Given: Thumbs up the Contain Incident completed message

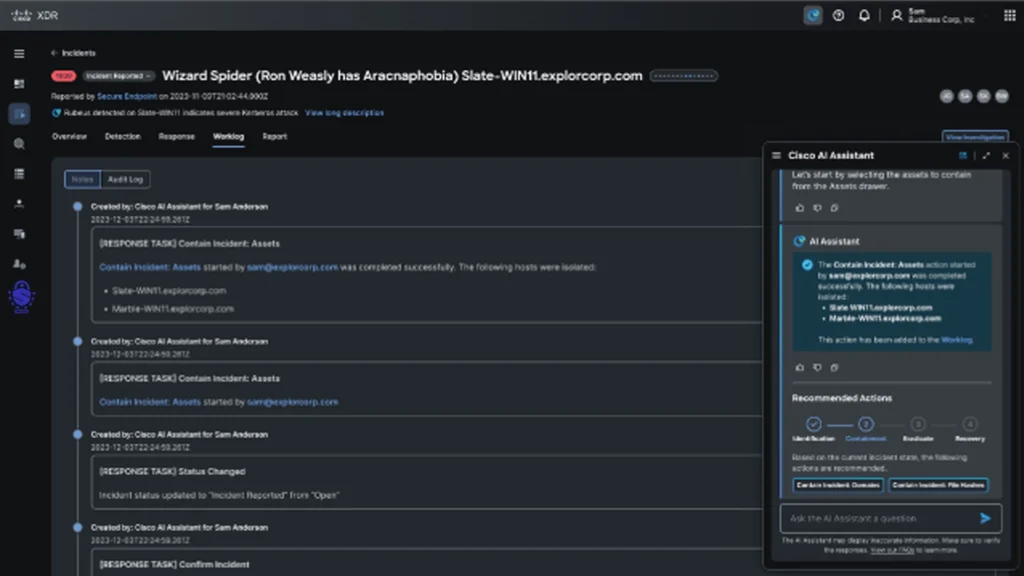Looking at the screenshot, I should tap(799, 368).
